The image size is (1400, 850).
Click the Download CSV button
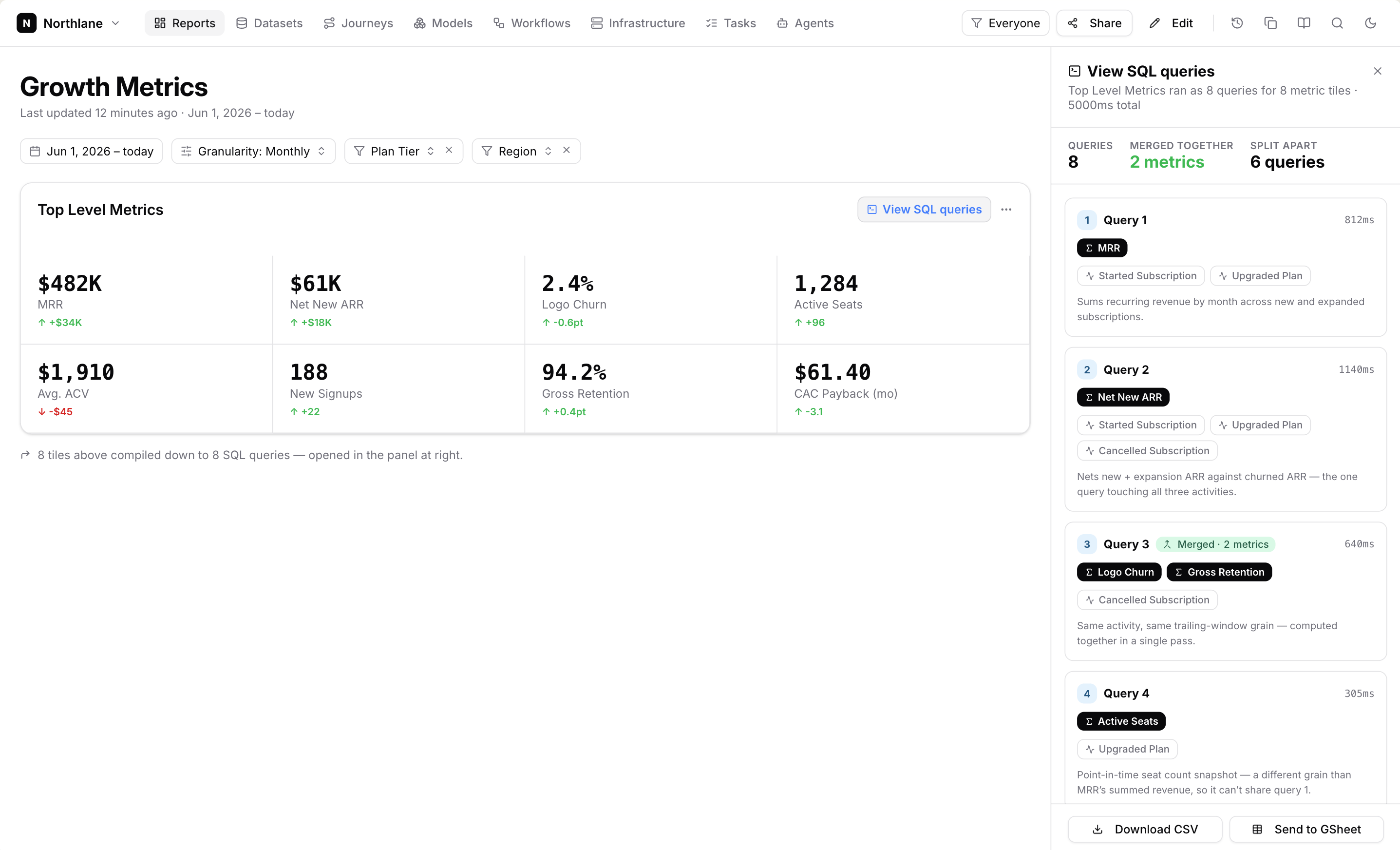coord(1145,830)
